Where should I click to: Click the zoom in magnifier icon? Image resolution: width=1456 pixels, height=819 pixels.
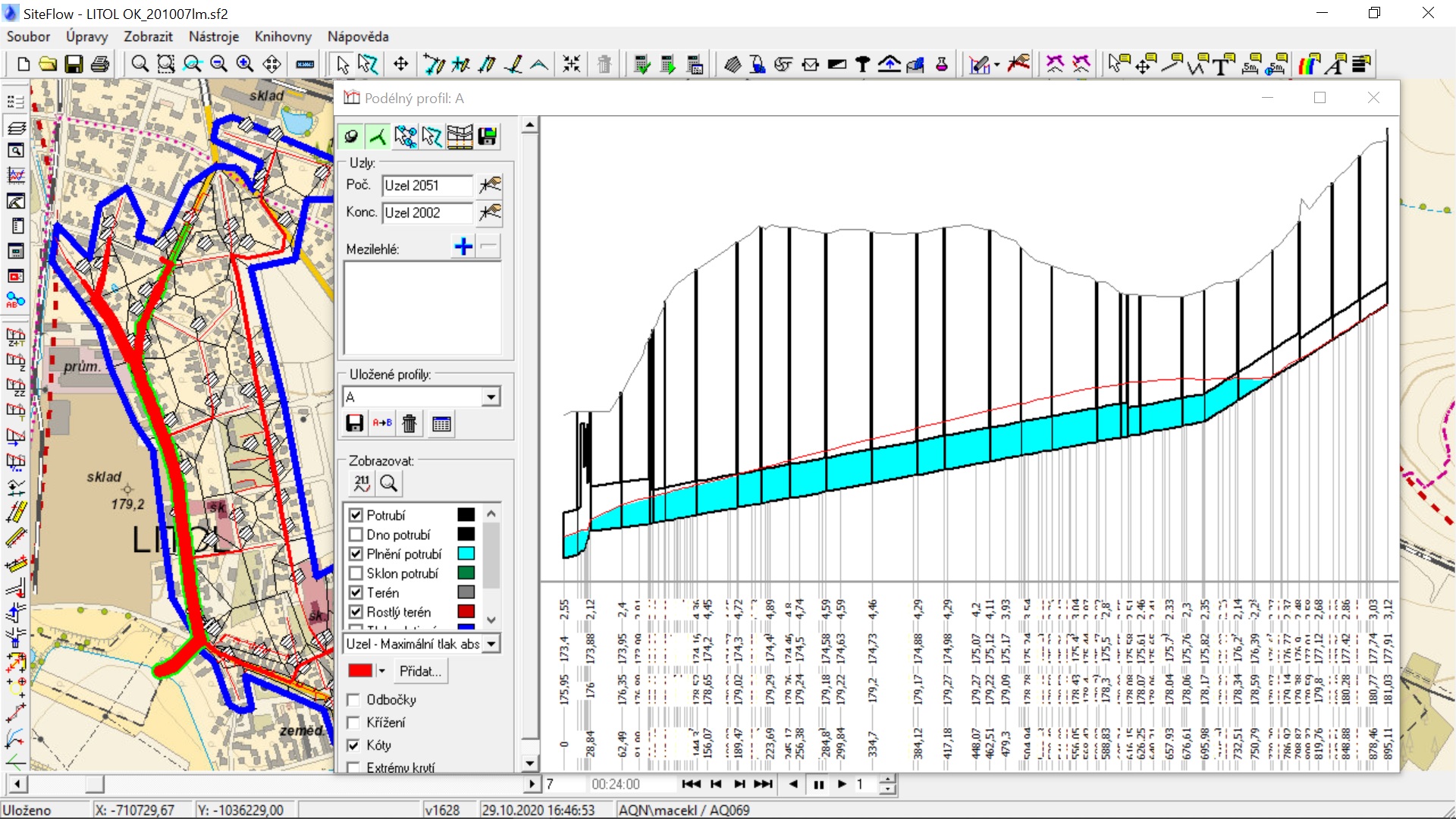point(245,64)
